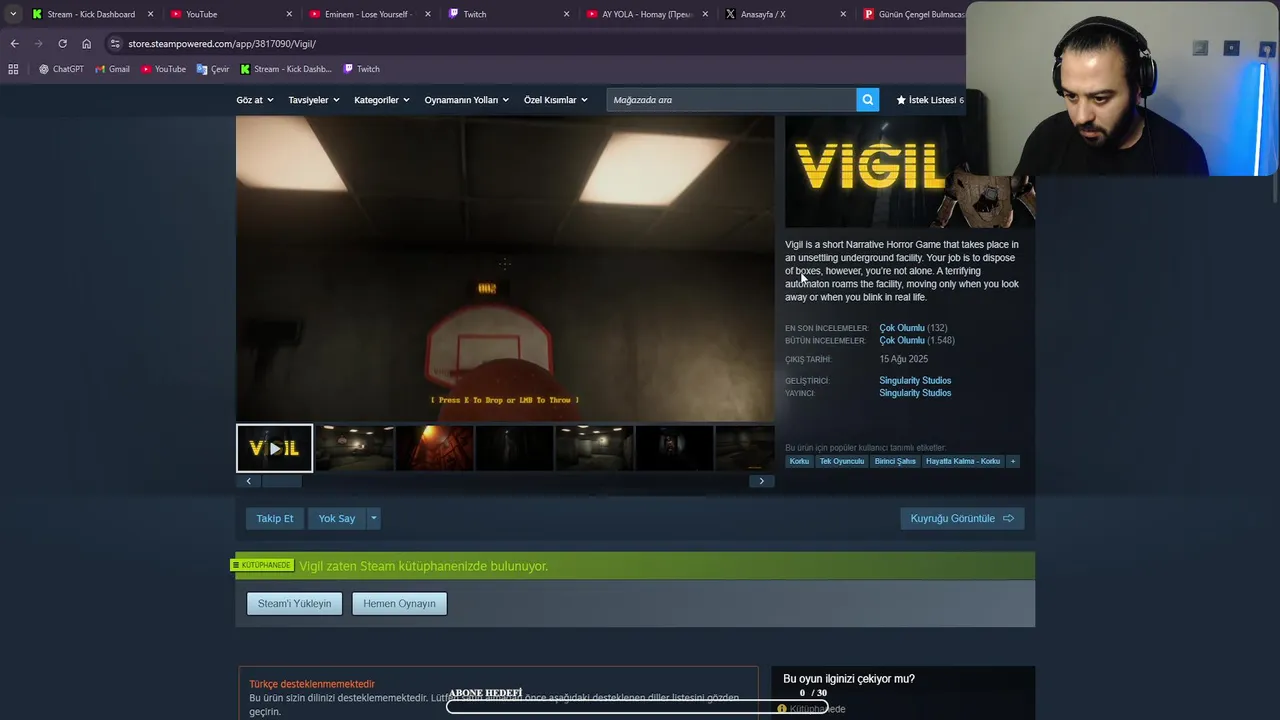Open the Vigil header capsule image
This screenshot has width=1280, height=720.
tap(909, 172)
